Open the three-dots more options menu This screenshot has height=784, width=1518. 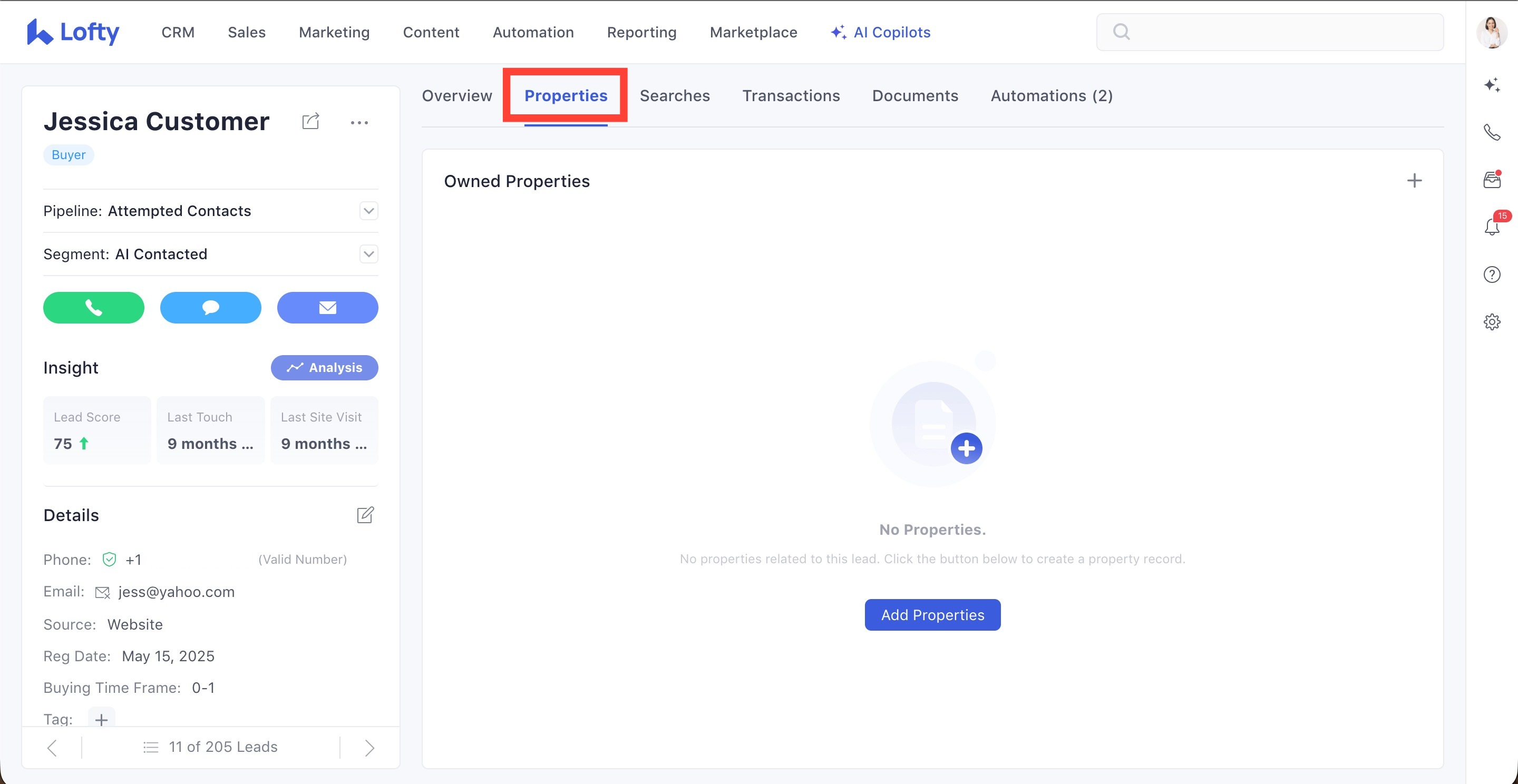tap(359, 123)
